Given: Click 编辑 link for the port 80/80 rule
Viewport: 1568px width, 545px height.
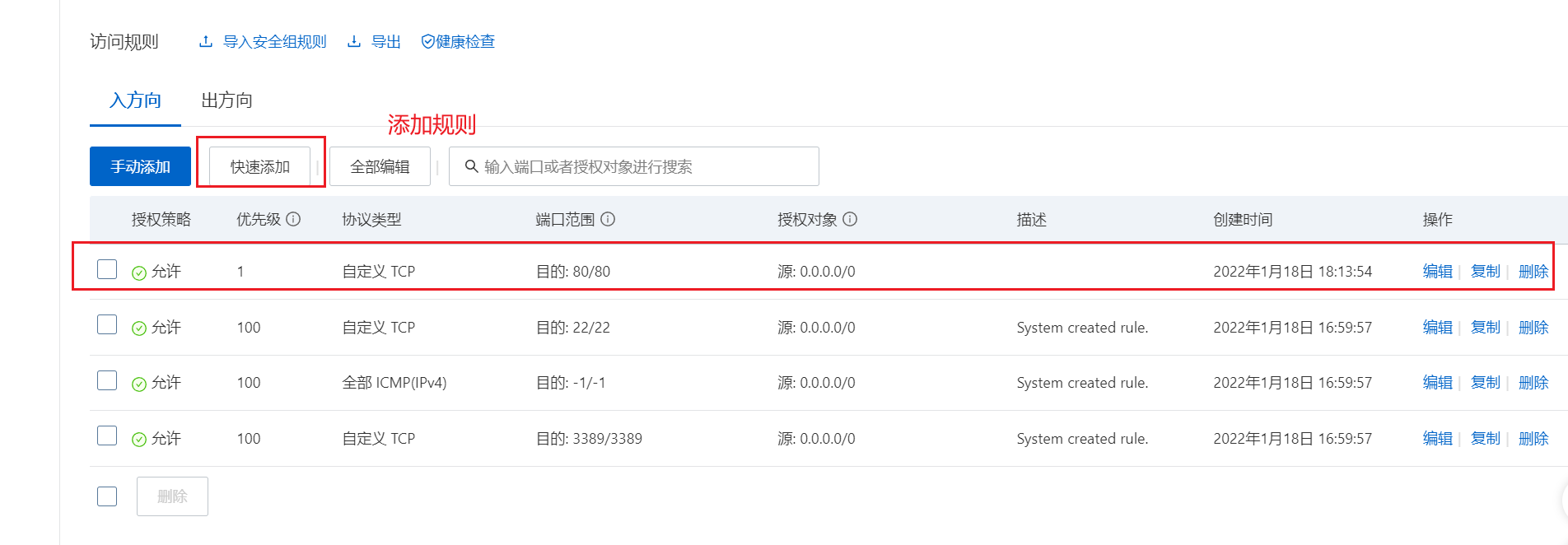Looking at the screenshot, I should [1437, 271].
